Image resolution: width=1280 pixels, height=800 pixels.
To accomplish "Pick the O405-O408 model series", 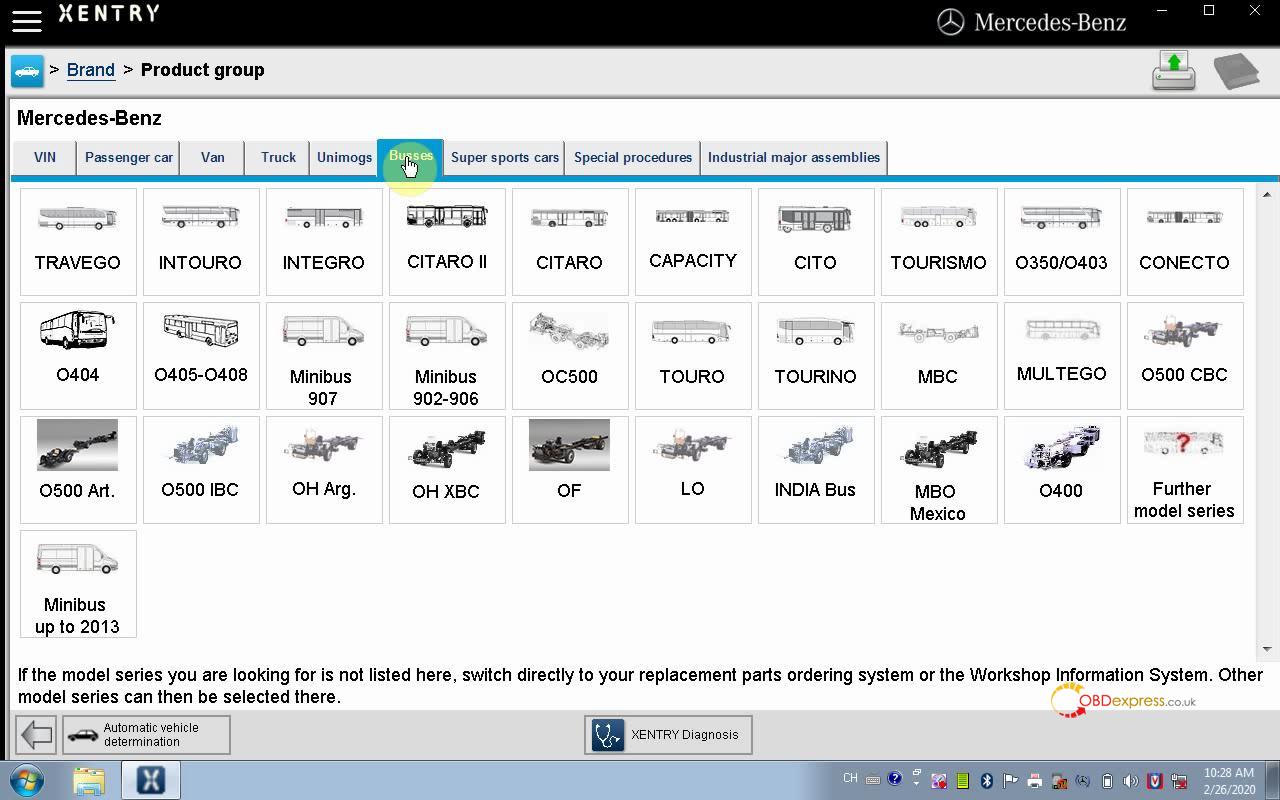I will [201, 356].
